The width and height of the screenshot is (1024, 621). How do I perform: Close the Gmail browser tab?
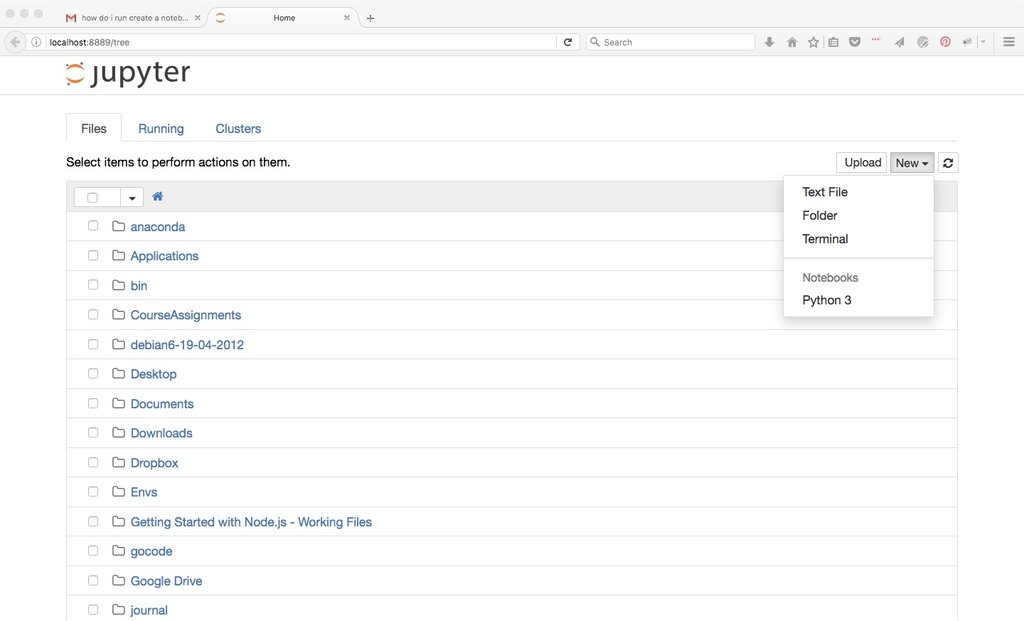click(x=197, y=18)
